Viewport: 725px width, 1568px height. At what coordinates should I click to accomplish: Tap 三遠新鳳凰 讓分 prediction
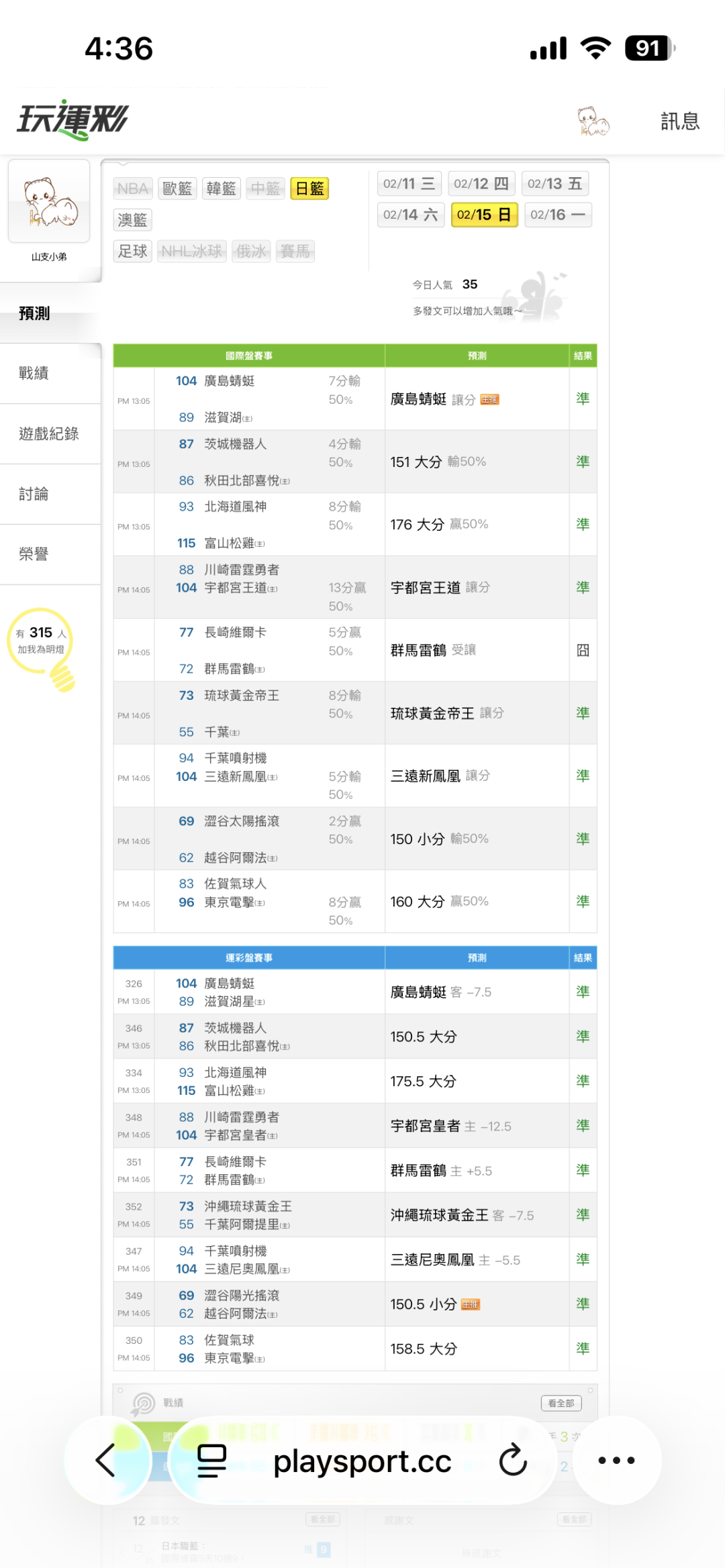click(x=440, y=776)
